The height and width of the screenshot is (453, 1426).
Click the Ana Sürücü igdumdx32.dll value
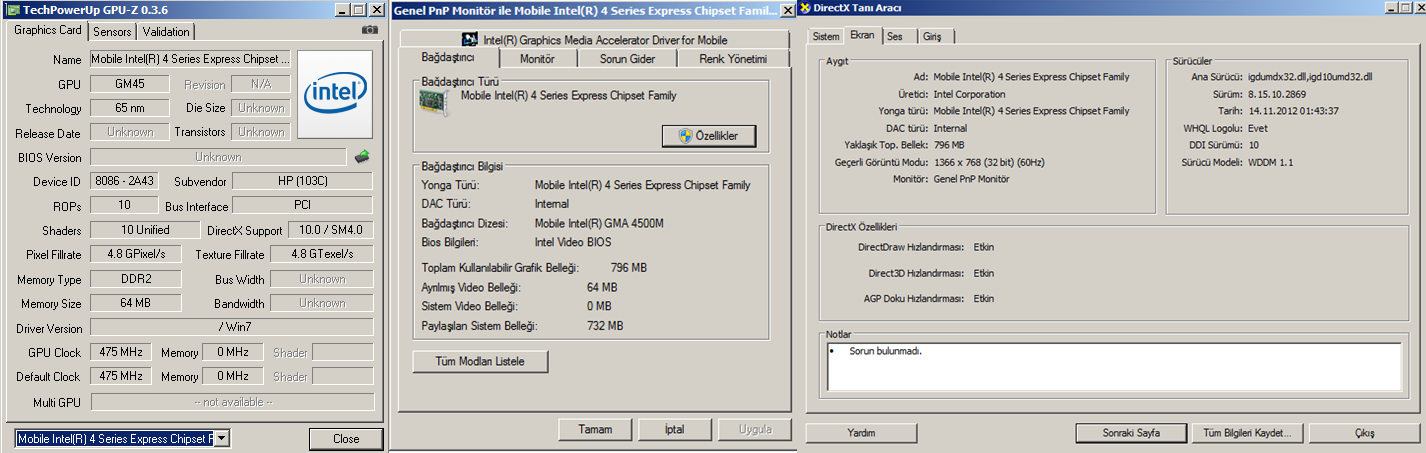1311,77
